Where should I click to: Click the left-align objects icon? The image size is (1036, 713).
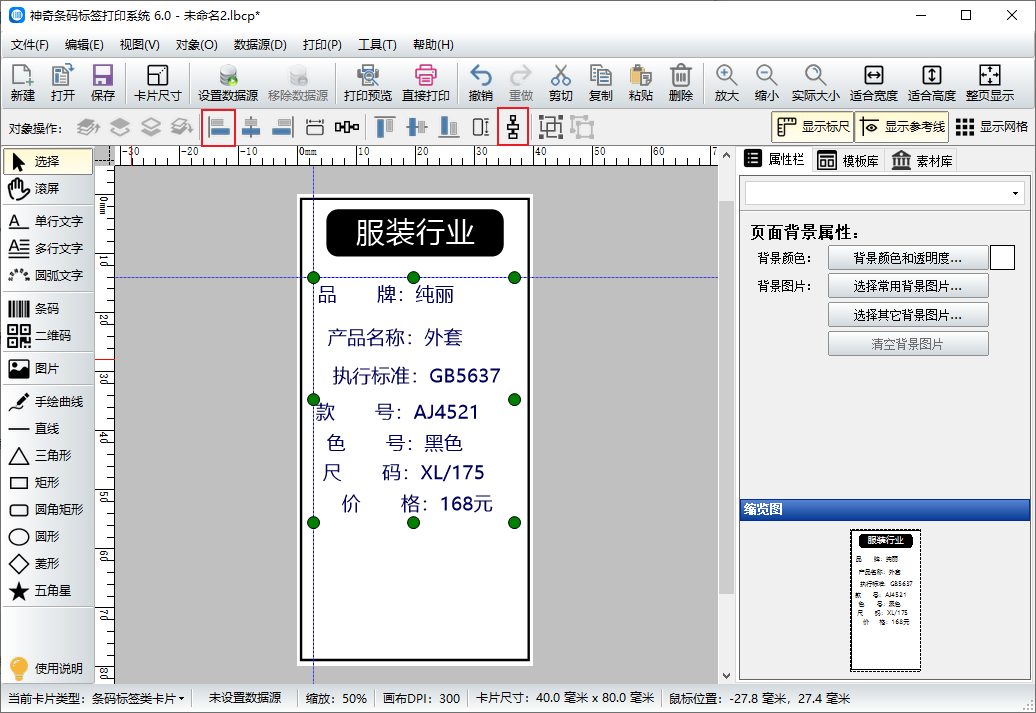[x=219, y=127]
